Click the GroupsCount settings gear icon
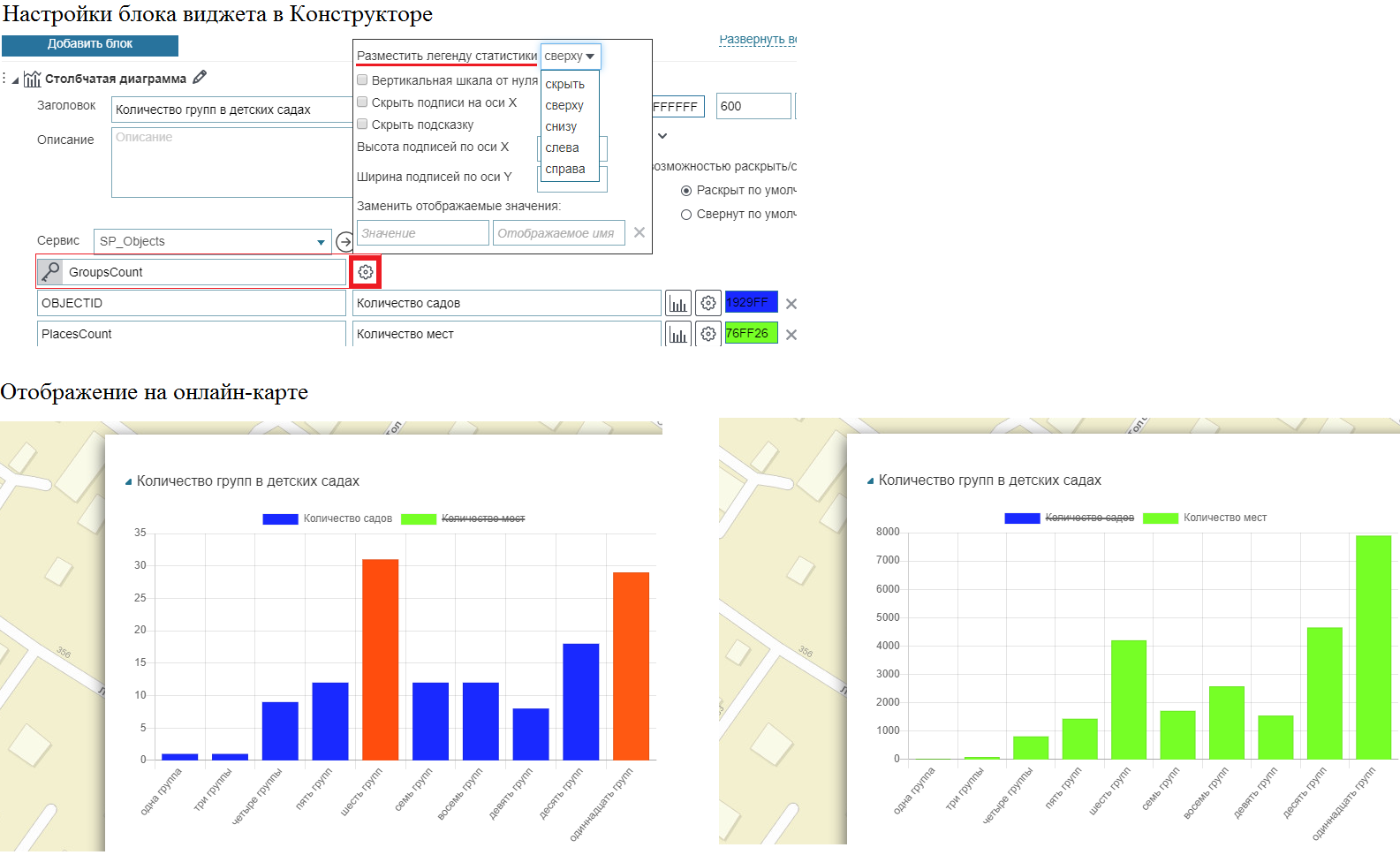 point(366,272)
